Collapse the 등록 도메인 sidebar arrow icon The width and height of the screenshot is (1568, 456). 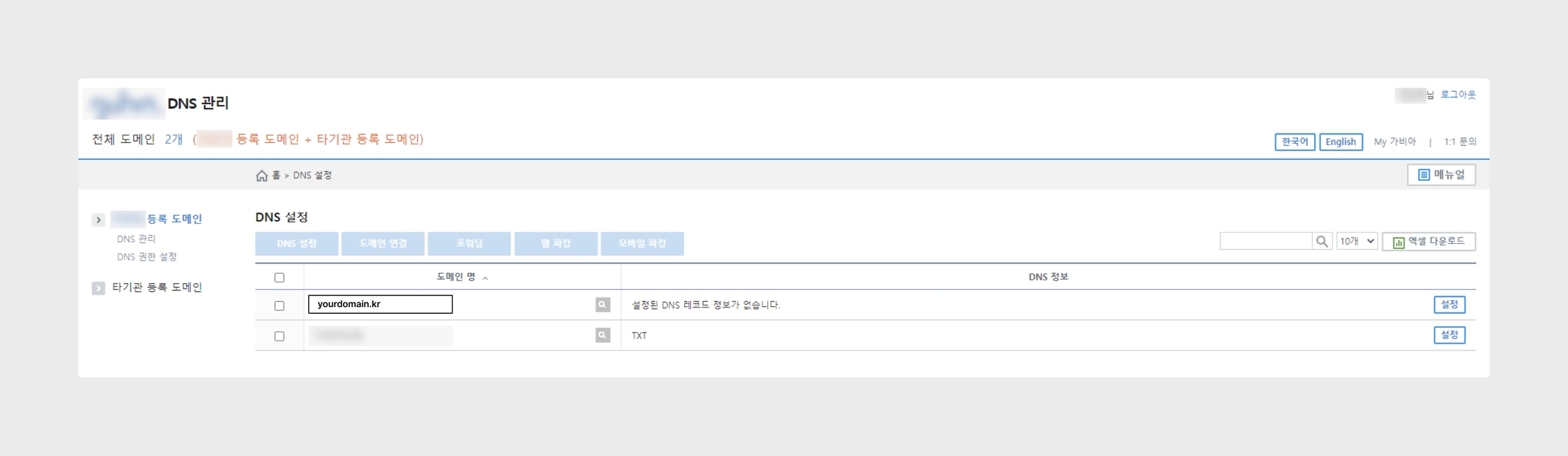point(99,220)
